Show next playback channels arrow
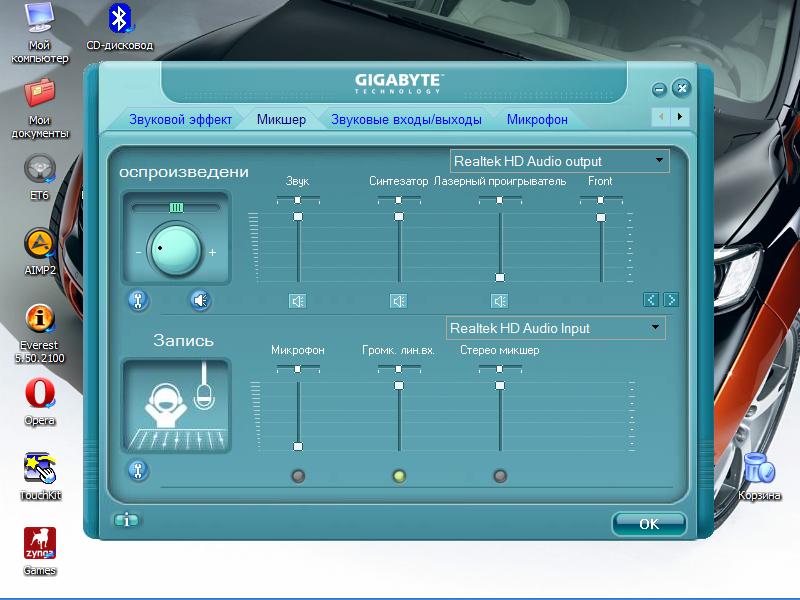Screen dimensions: 800x600 tap(671, 299)
